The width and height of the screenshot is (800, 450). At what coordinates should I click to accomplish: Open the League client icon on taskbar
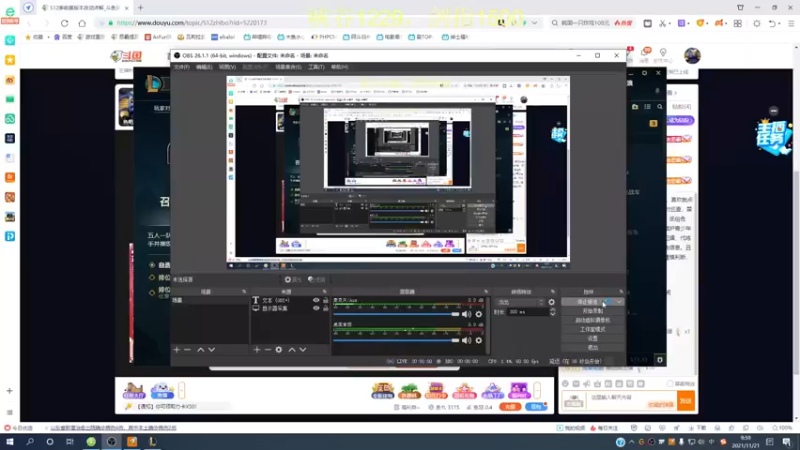click(152, 442)
